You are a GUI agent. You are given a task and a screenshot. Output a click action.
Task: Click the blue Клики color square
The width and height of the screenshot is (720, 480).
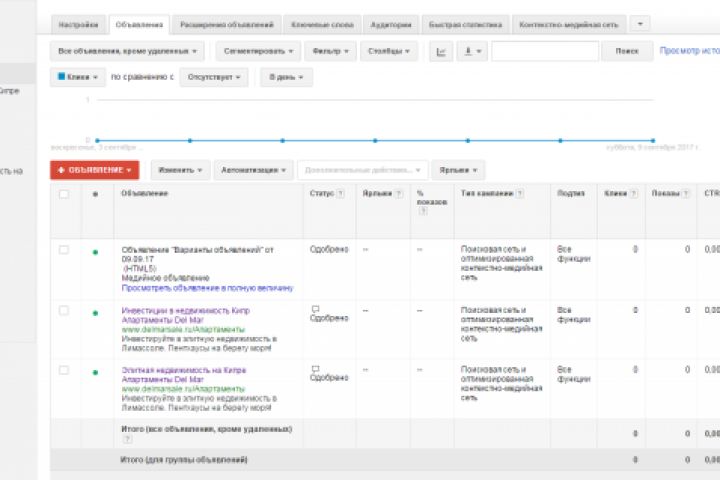(x=62, y=77)
